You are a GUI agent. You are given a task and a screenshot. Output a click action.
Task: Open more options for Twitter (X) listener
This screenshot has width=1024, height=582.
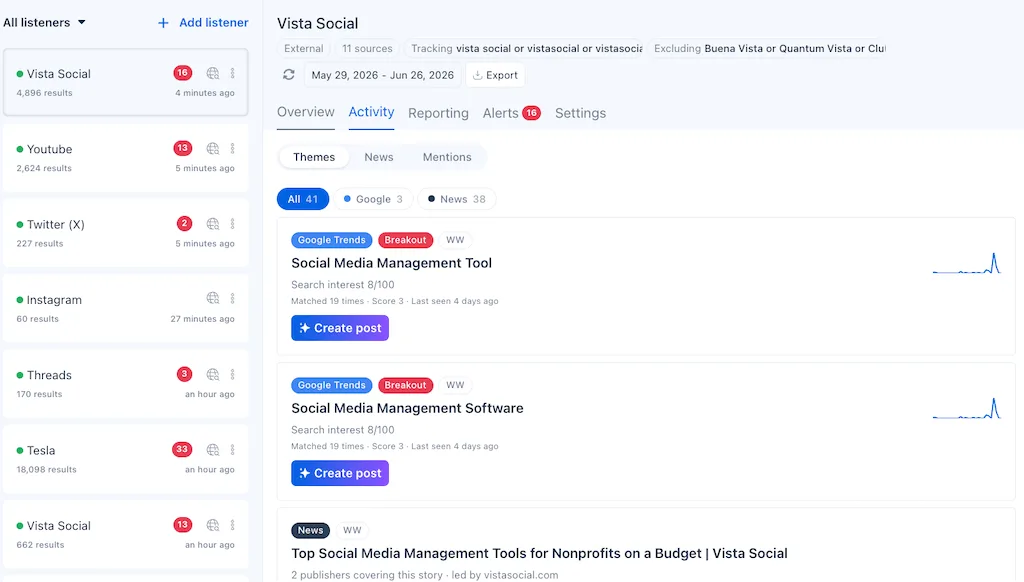click(232, 224)
